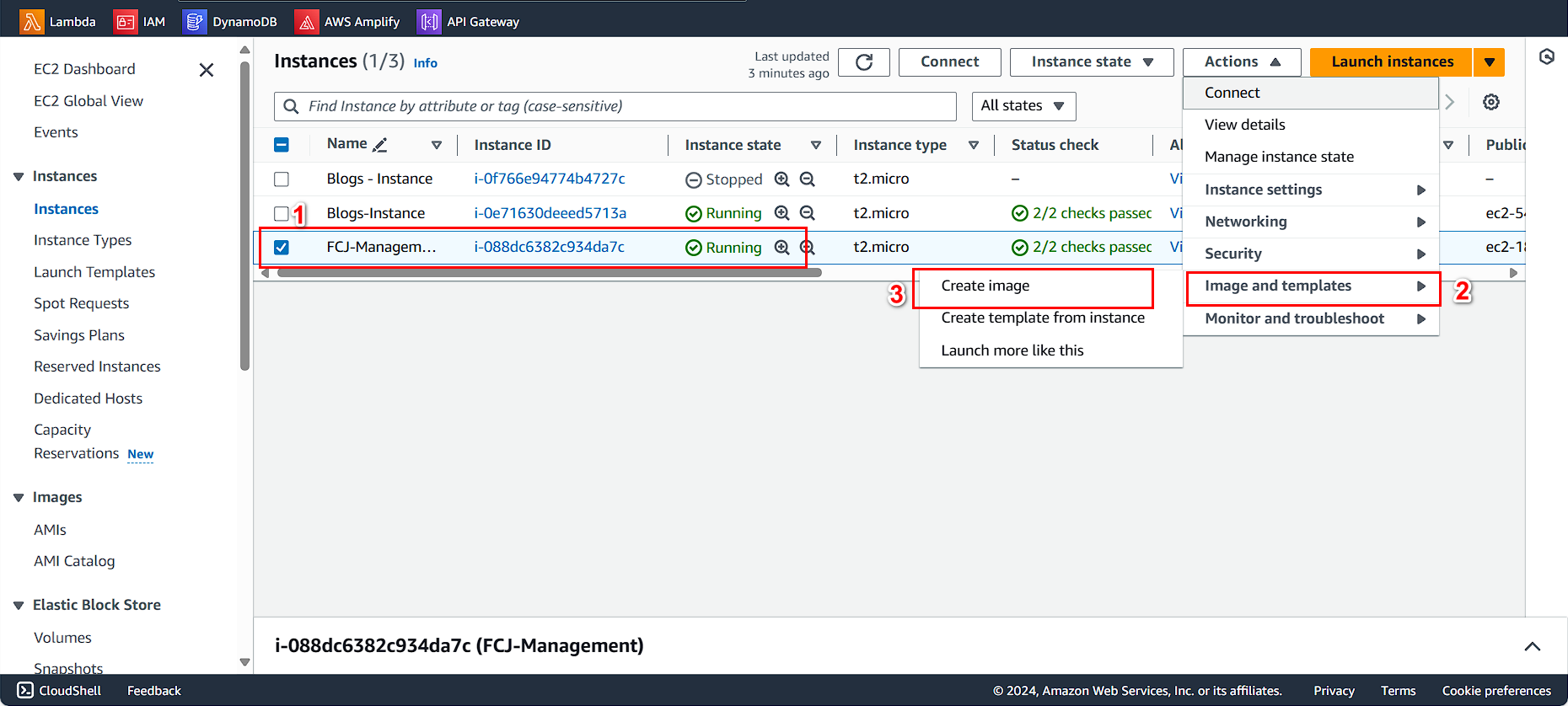Screen dimensions: 1568x706
Task: Zoom out filter on Blogs-Instance running state
Action: 808,213
